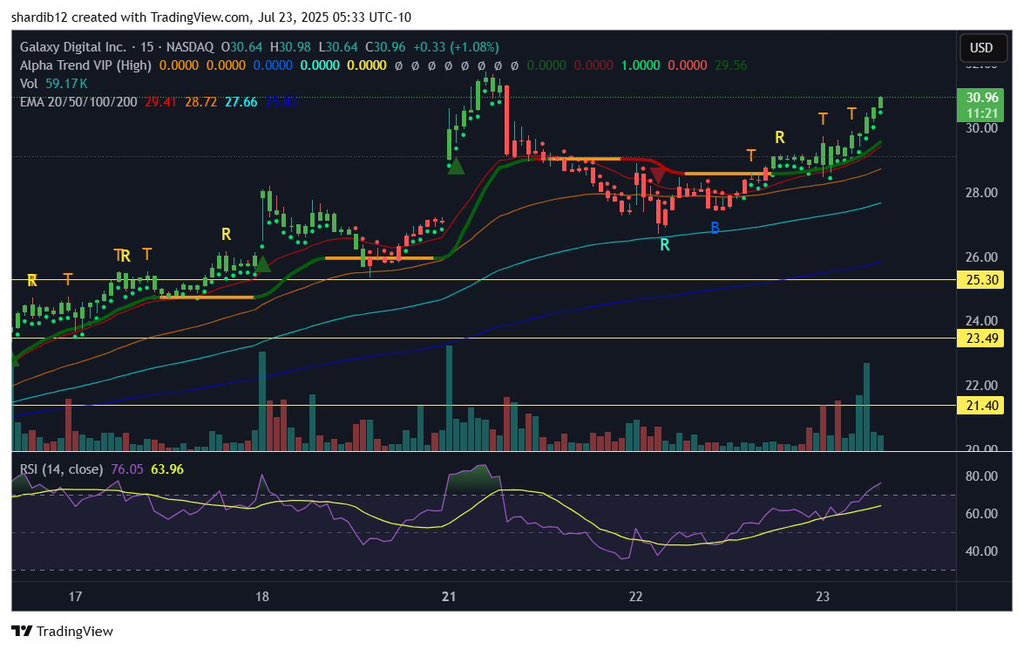
Task: Click the Alpha Trend VIP (High) indicator label
Action: tap(86, 65)
